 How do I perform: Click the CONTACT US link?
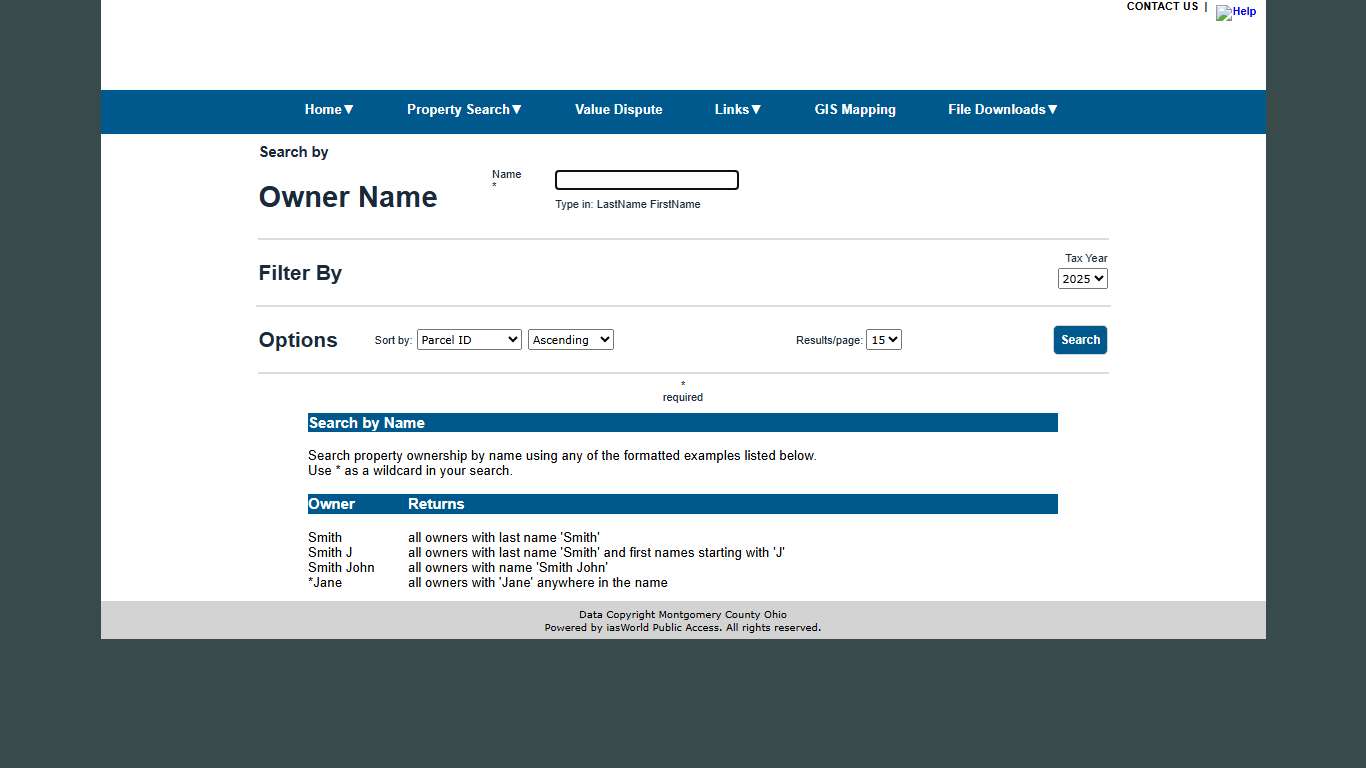(1161, 7)
